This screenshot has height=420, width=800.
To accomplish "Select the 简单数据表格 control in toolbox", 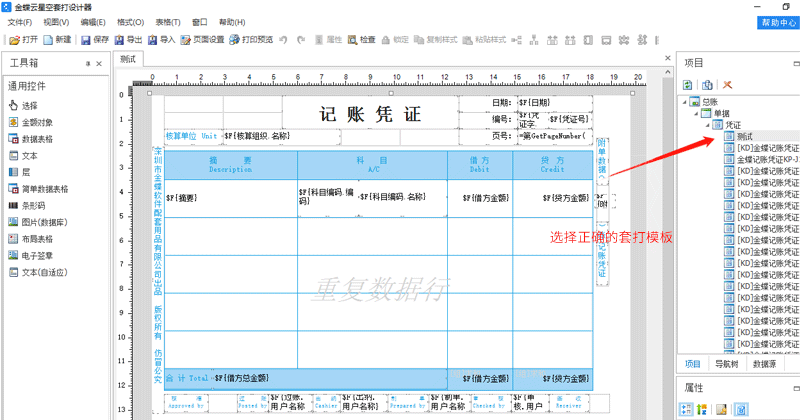I will pos(38,189).
